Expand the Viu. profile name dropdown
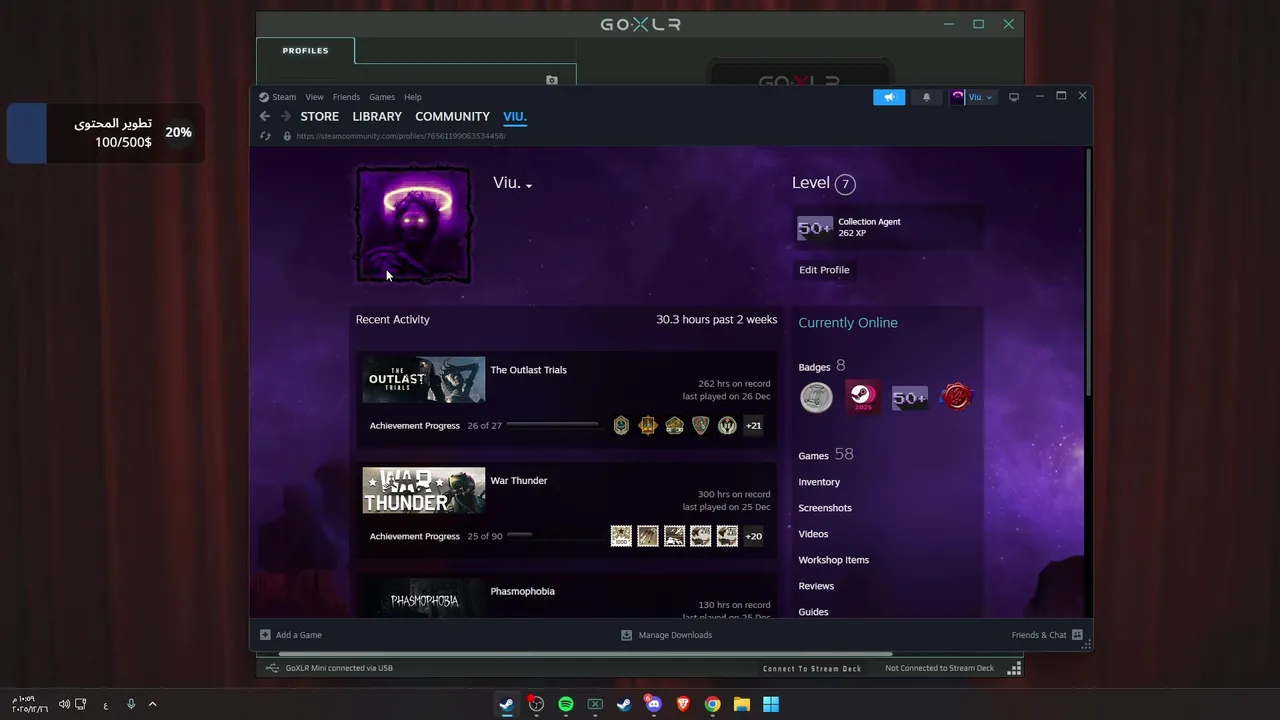 tap(528, 185)
